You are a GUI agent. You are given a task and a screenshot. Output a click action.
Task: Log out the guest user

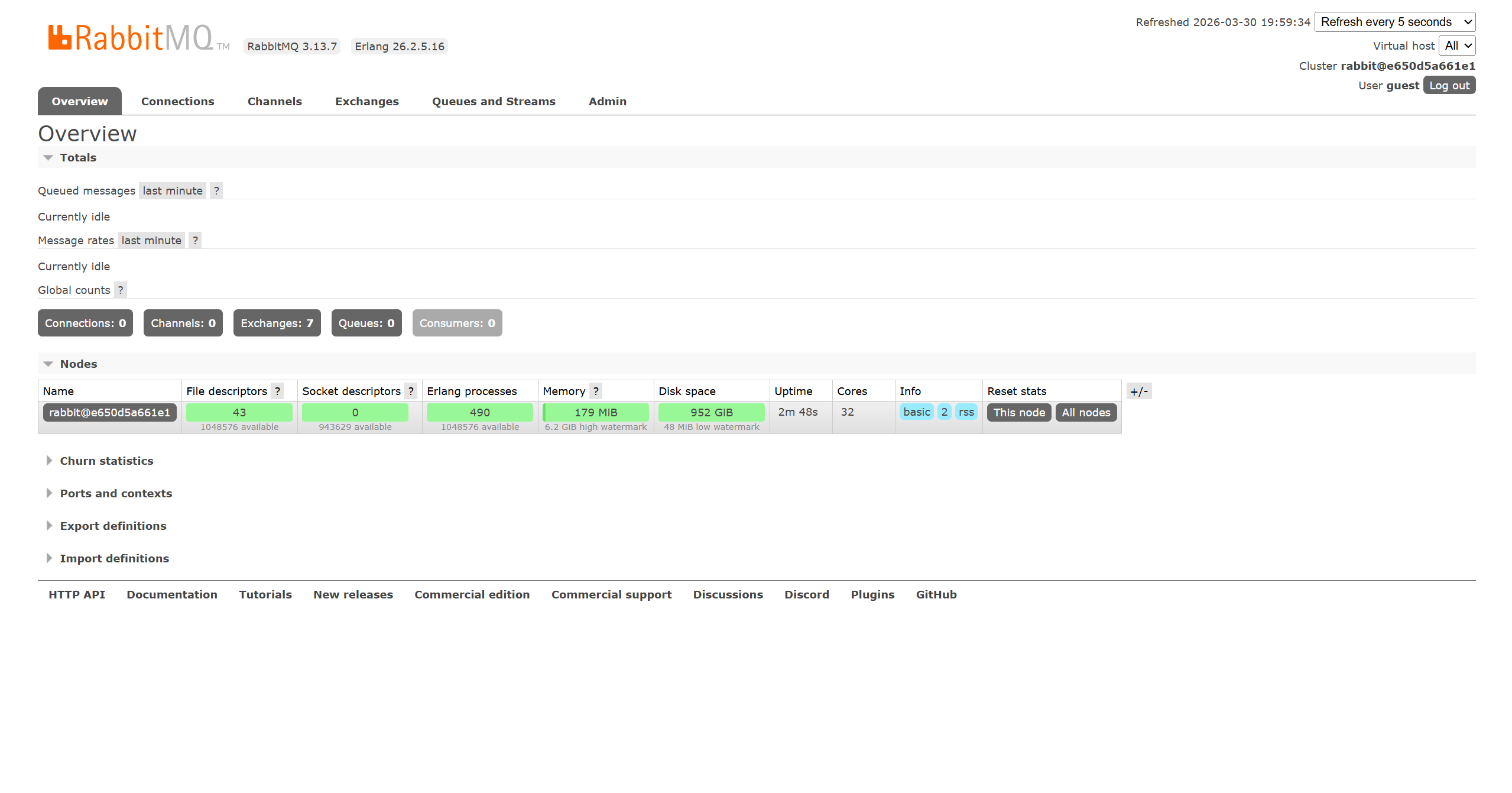(1449, 85)
